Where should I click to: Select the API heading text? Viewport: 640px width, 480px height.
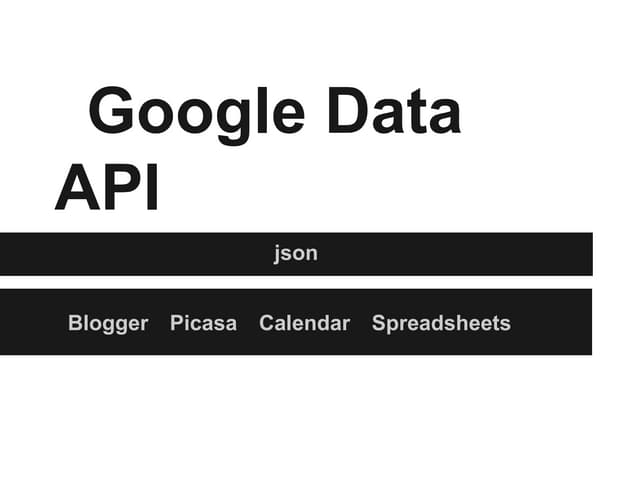pos(108,187)
